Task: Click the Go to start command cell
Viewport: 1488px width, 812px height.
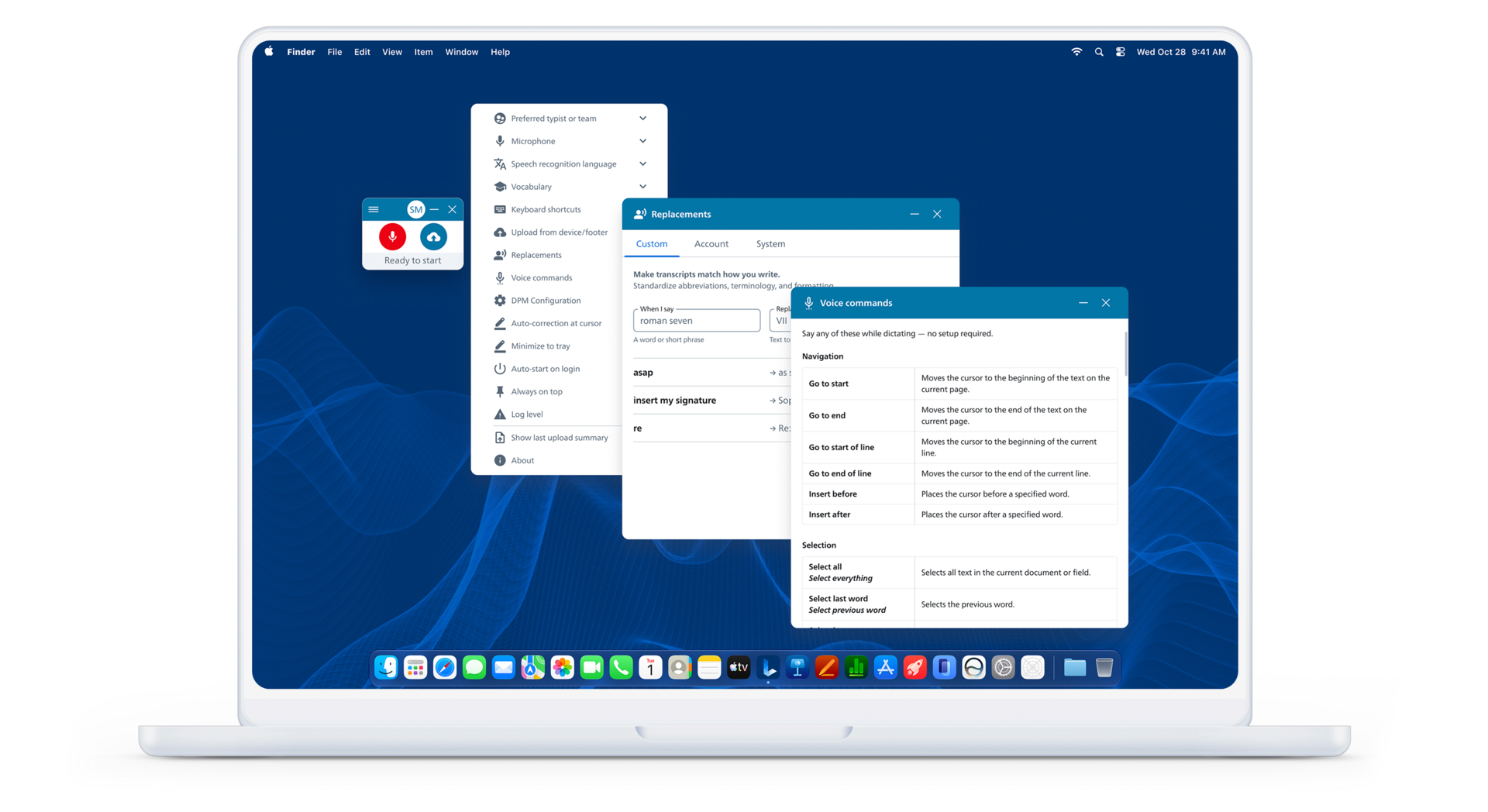Action: [858, 384]
